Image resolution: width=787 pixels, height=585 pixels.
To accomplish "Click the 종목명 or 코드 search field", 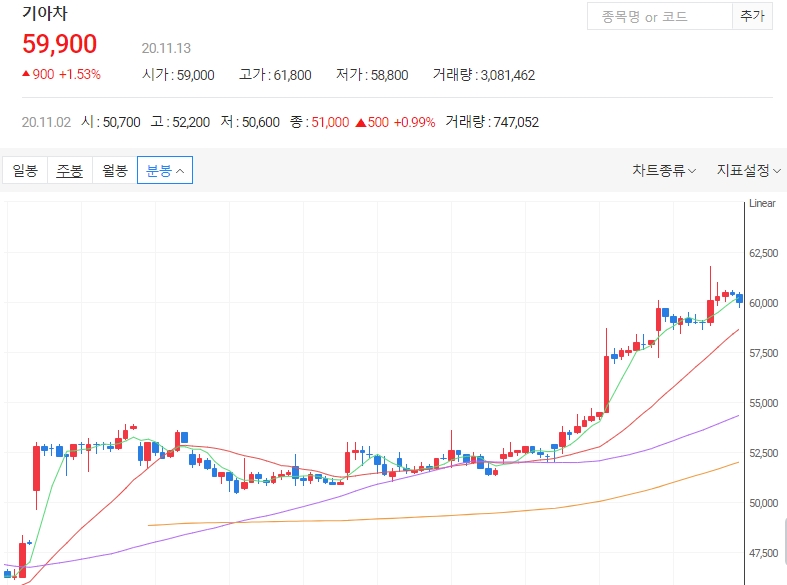I will point(660,17).
